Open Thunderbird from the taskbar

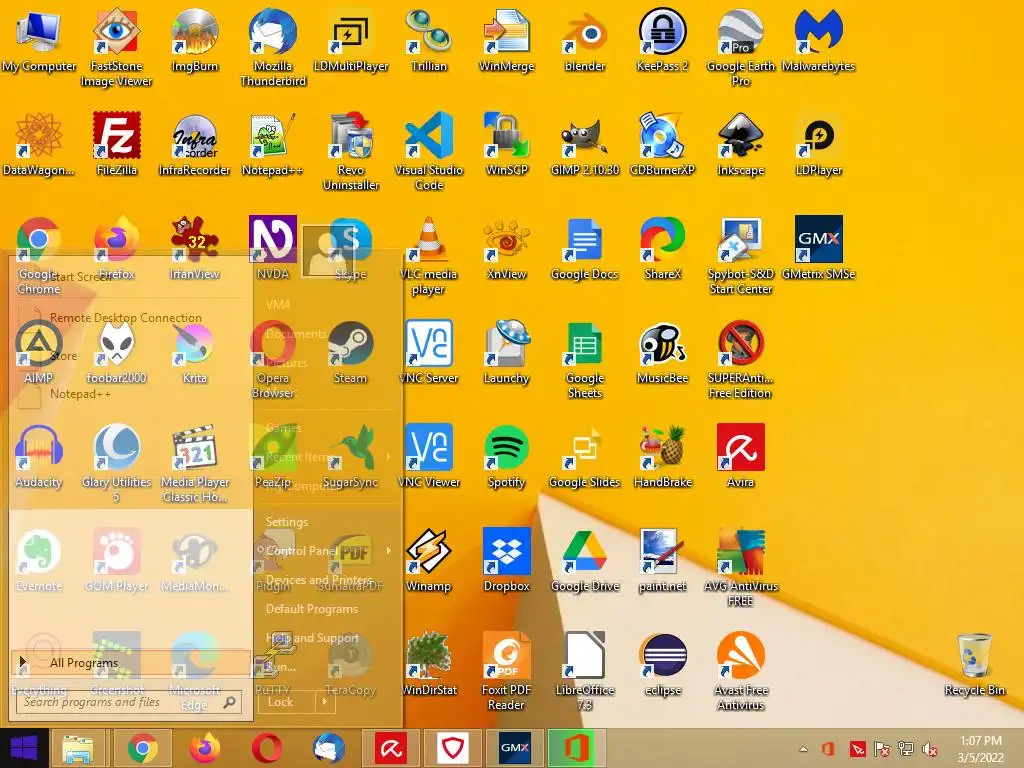(x=328, y=748)
